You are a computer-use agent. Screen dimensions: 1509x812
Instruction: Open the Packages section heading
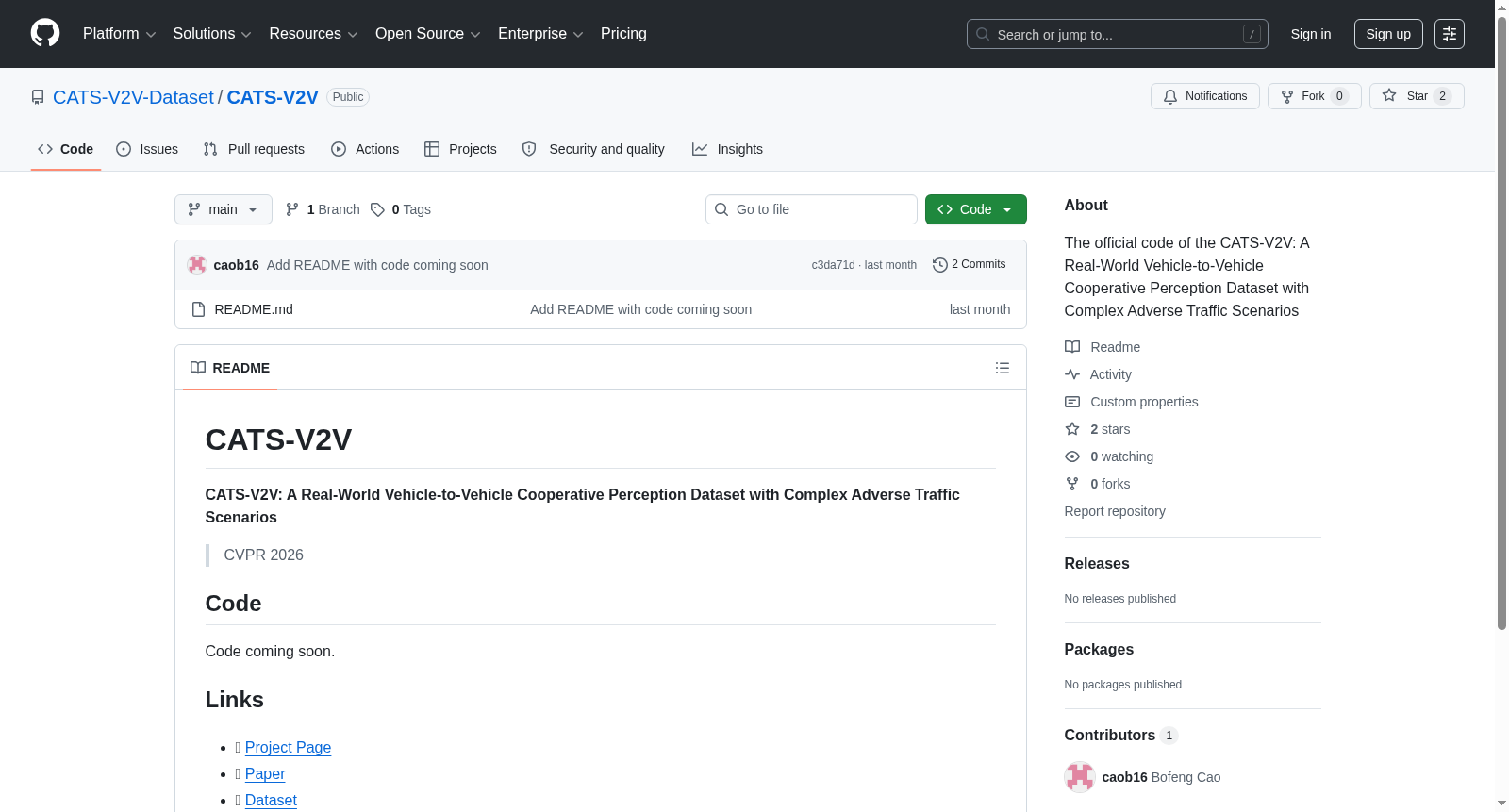pyautogui.click(x=1099, y=649)
